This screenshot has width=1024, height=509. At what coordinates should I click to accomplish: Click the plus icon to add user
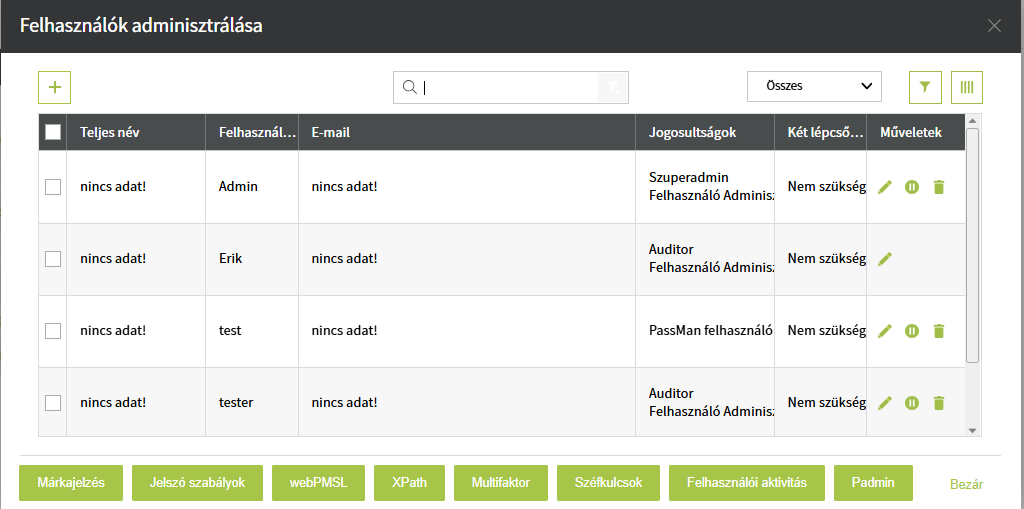[54, 87]
